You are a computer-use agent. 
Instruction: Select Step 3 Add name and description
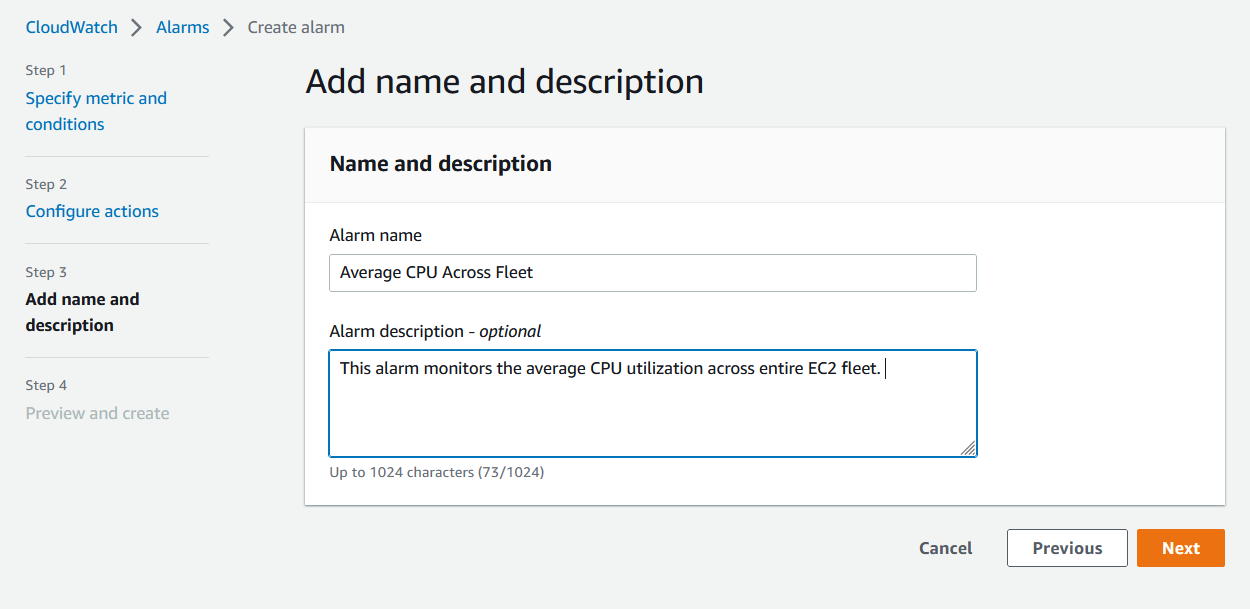[x=83, y=311]
